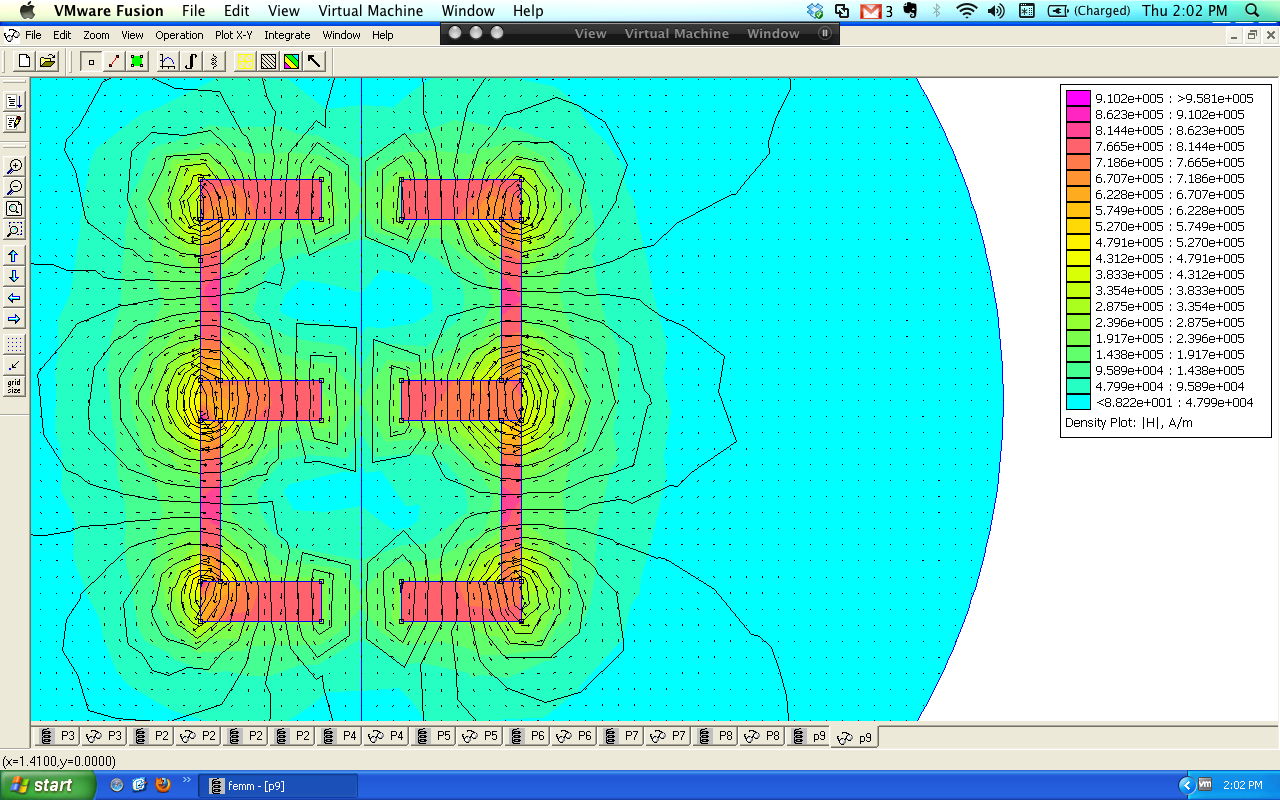Open the Integrate menu
Image resolution: width=1280 pixels, height=800 pixels.
click(287, 35)
